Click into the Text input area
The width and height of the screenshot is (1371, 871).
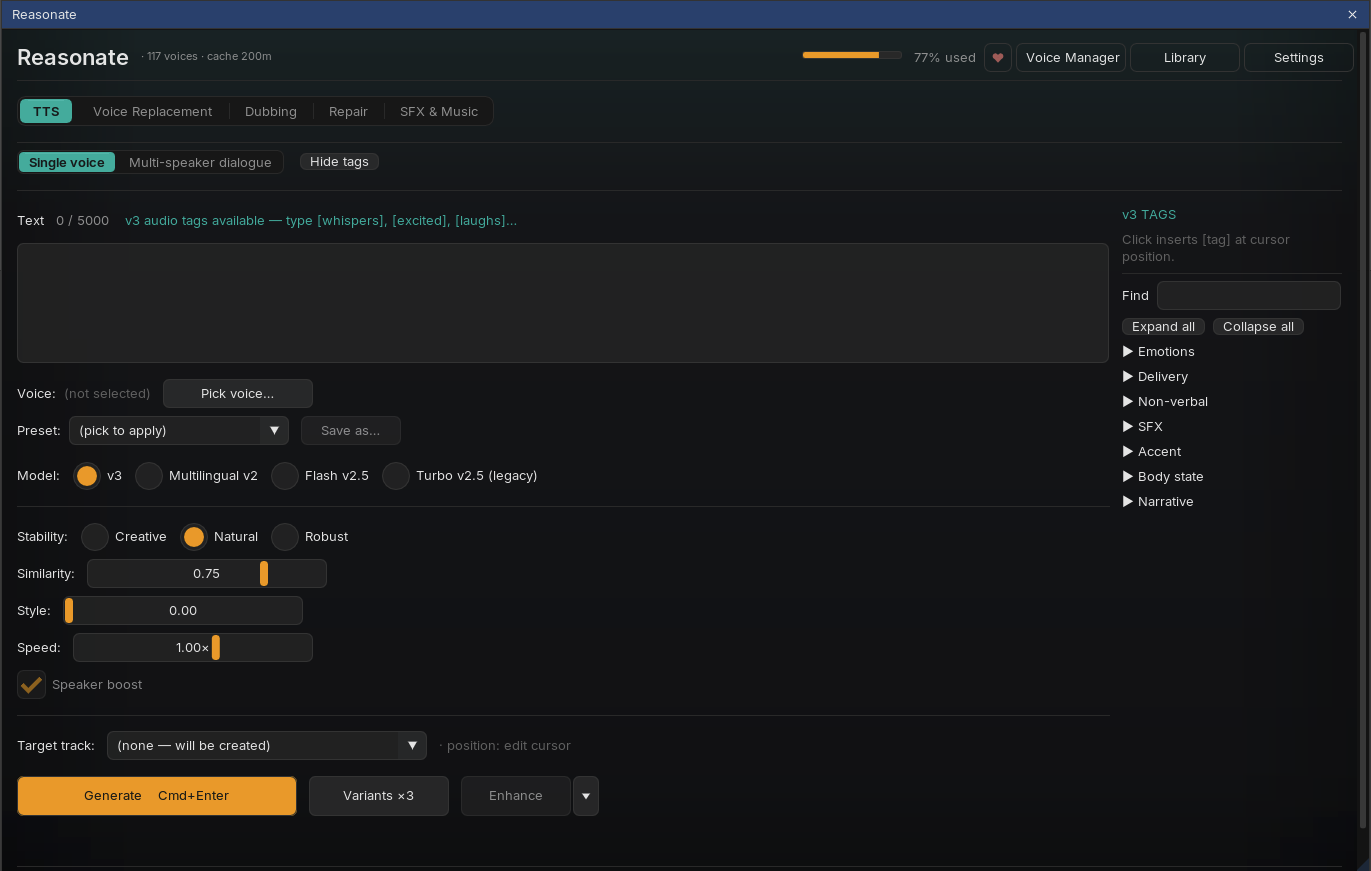(563, 303)
